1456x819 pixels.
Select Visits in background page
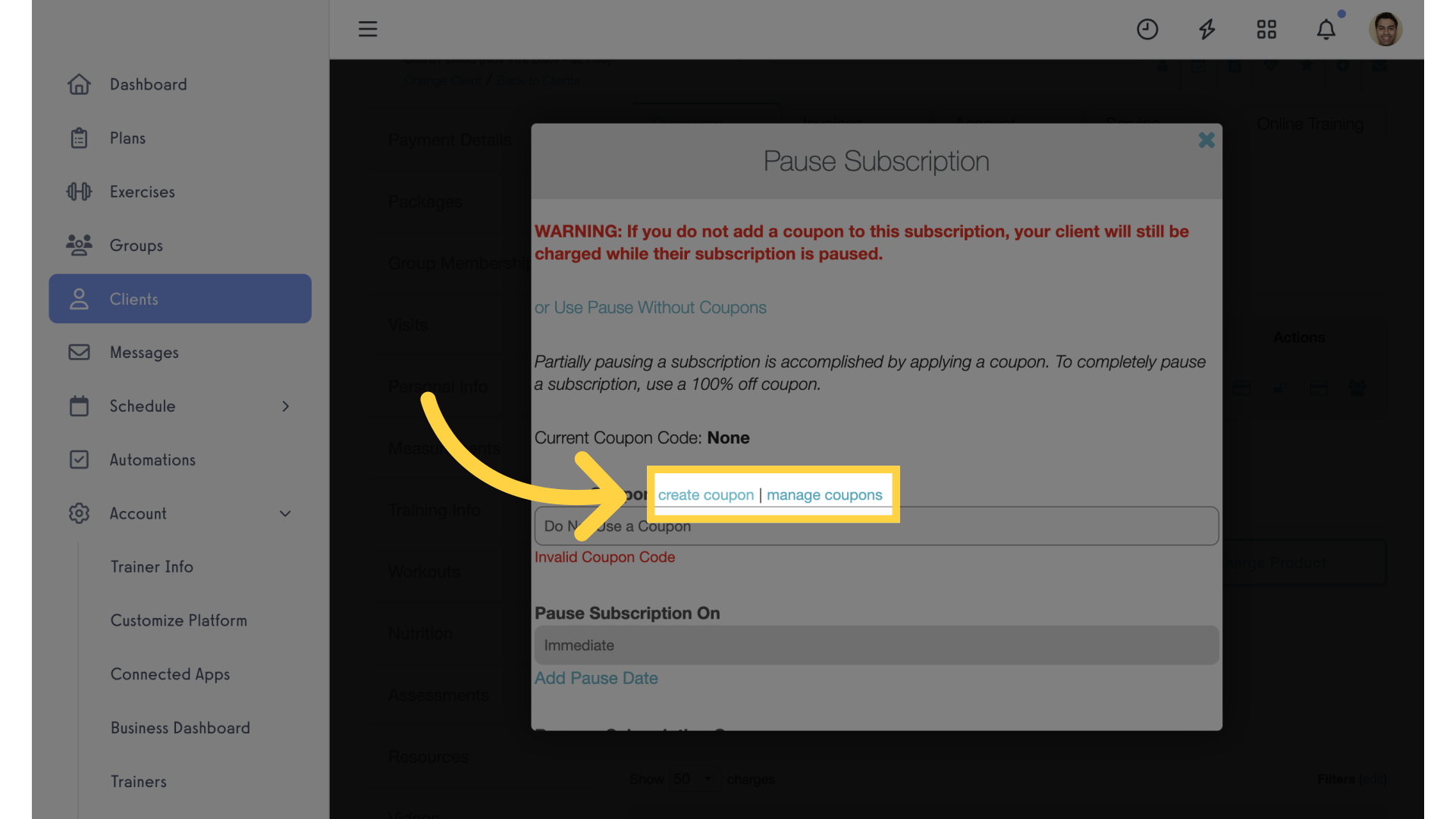(x=408, y=325)
